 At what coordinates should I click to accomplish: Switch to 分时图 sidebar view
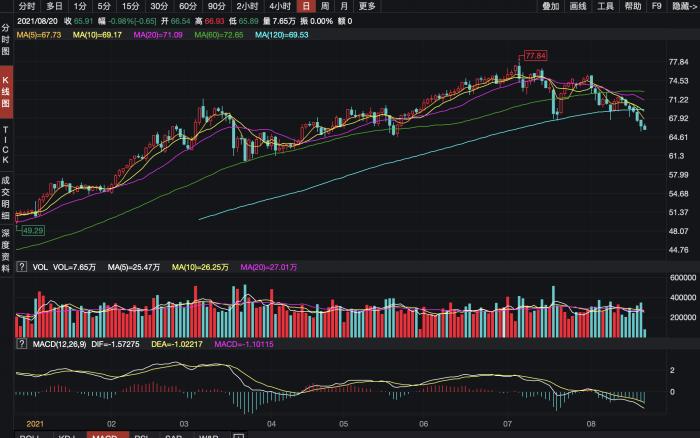[6, 42]
